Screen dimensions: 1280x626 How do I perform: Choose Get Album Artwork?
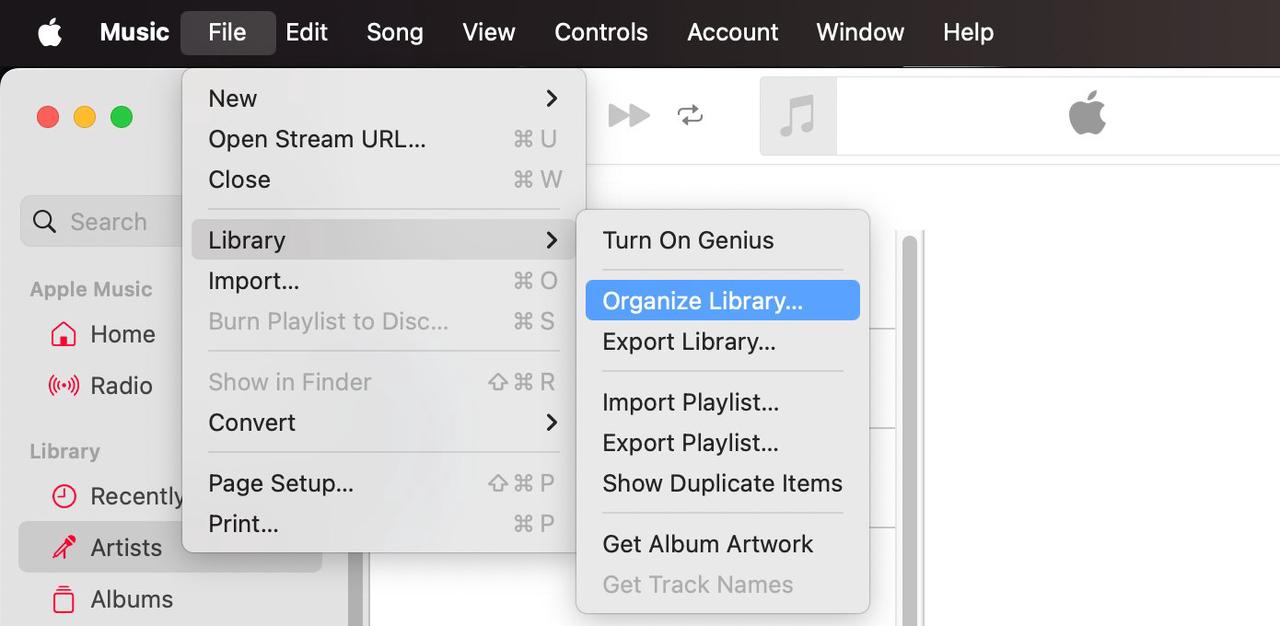[x=707, y=544]
